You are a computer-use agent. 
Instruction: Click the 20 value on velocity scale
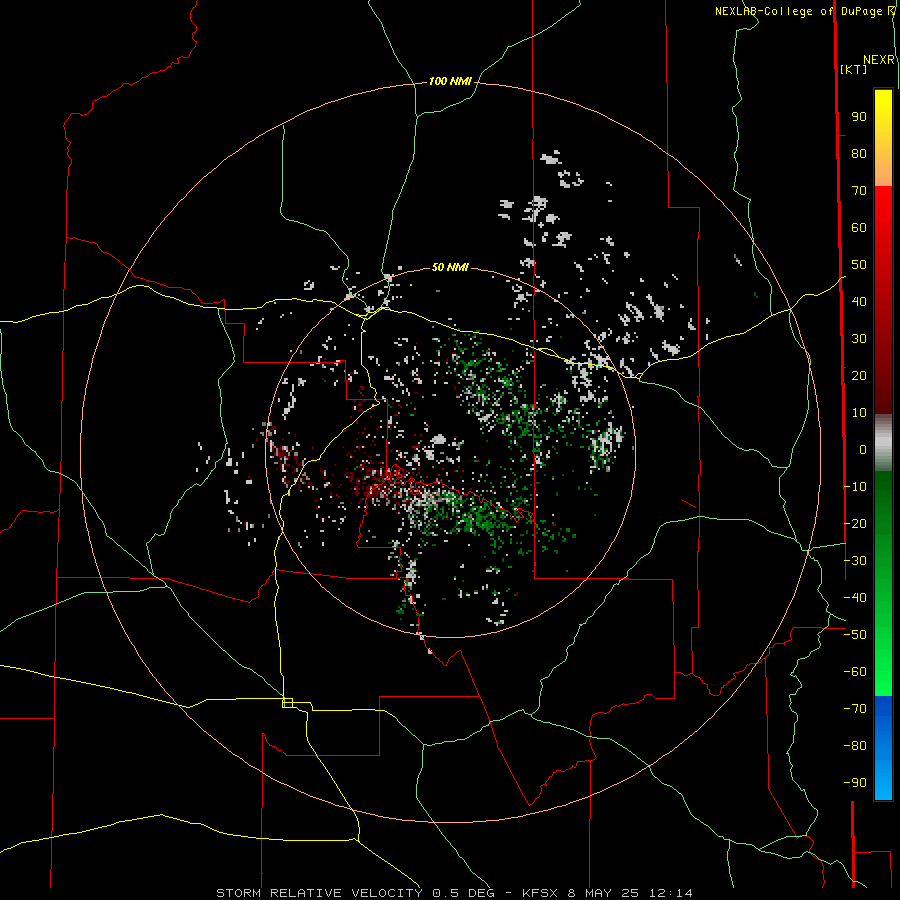859,375
